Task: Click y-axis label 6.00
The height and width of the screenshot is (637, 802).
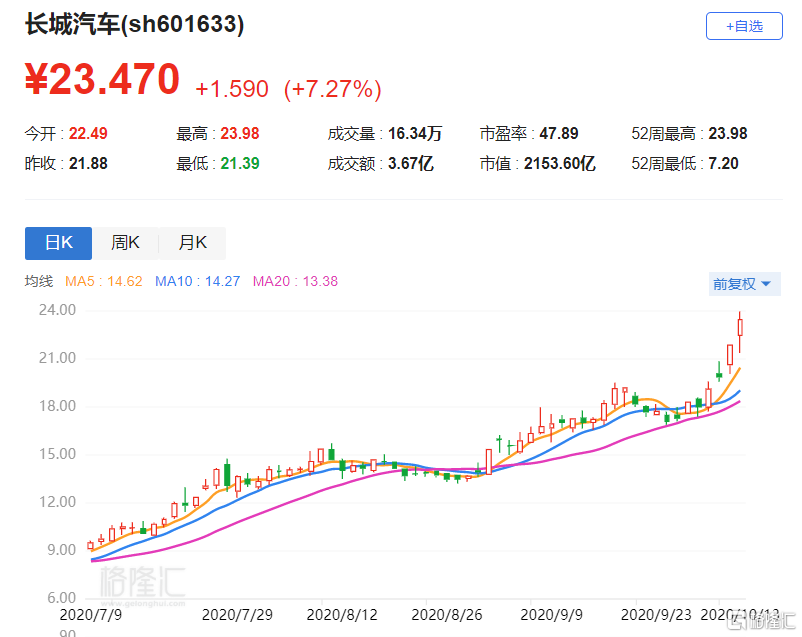Action: pos(61,598)
